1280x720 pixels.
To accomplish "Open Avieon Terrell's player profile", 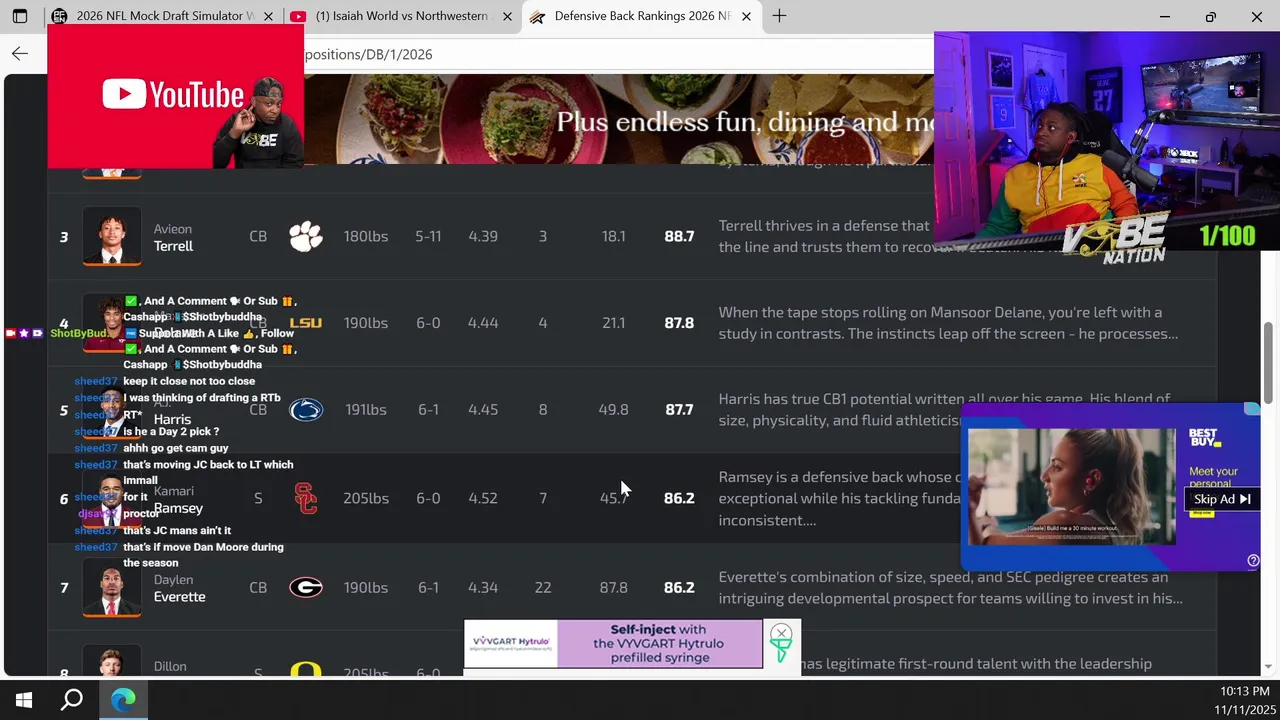I will tap(173, 238).
